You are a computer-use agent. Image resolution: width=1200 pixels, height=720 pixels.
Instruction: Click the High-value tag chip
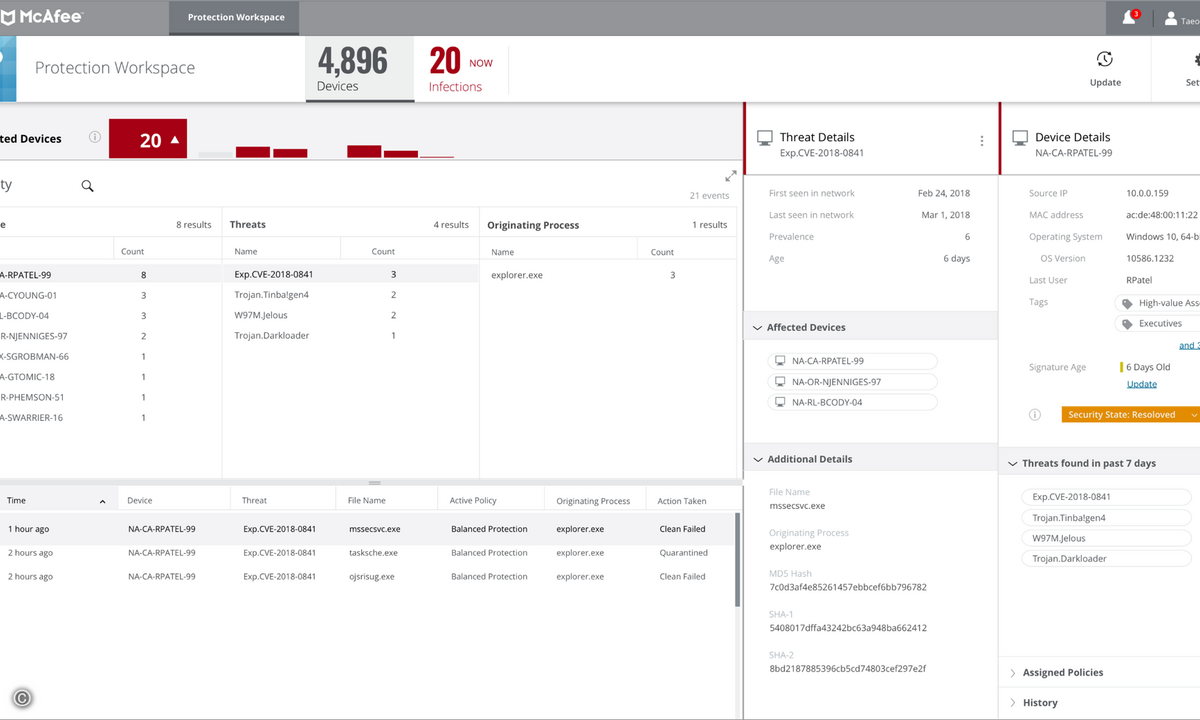[x=1158, y=303]
